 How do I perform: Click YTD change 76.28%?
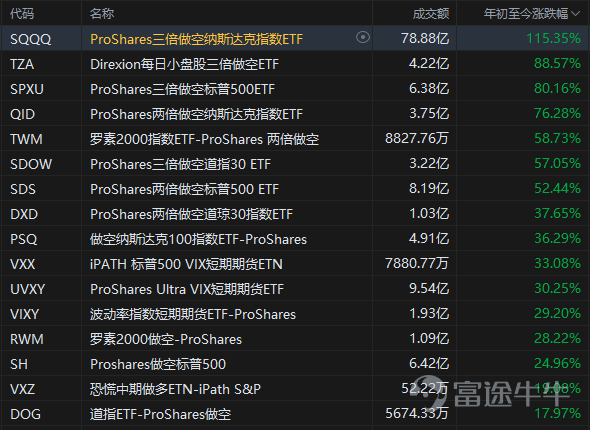557,113
